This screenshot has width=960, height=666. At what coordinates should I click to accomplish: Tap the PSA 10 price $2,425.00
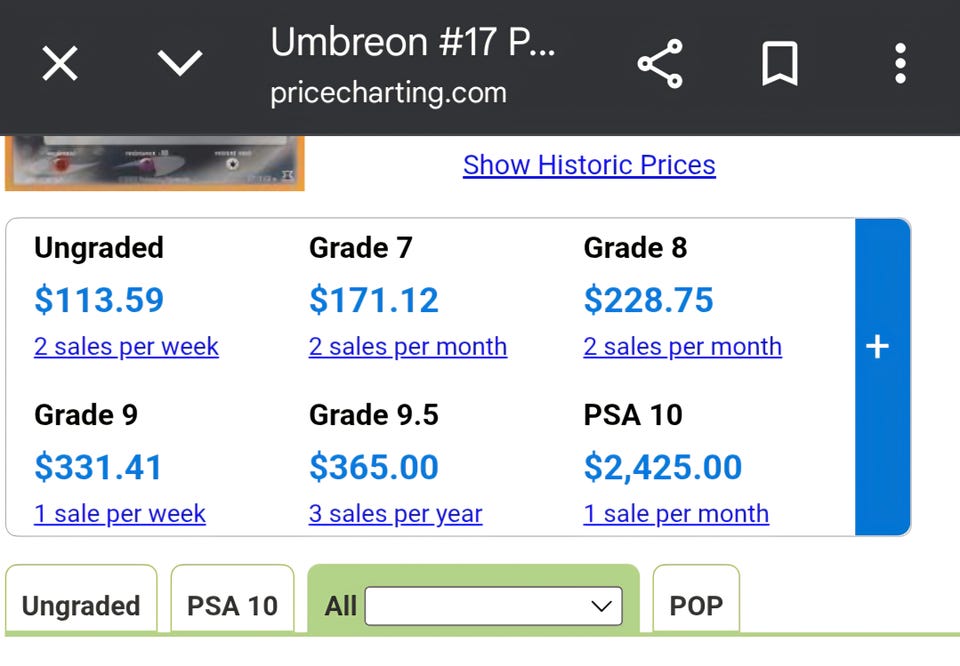click(x=663, y=467)
